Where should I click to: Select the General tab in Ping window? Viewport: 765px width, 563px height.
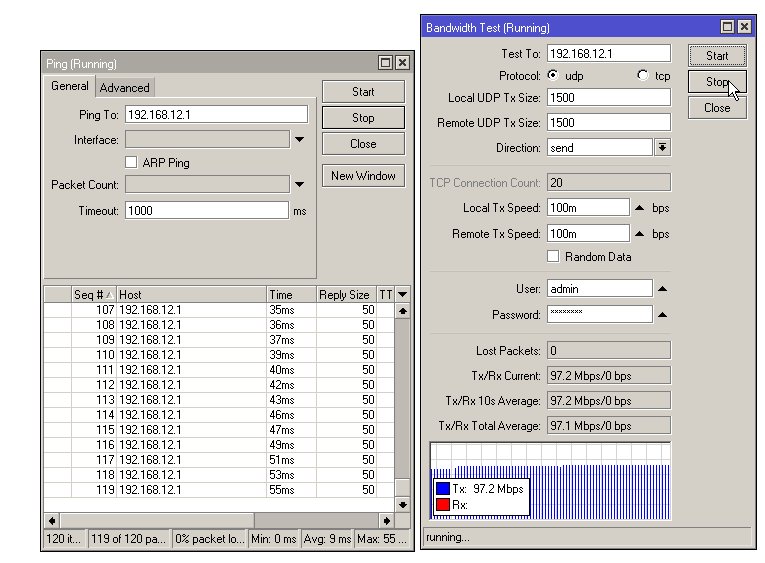(70, 86)
